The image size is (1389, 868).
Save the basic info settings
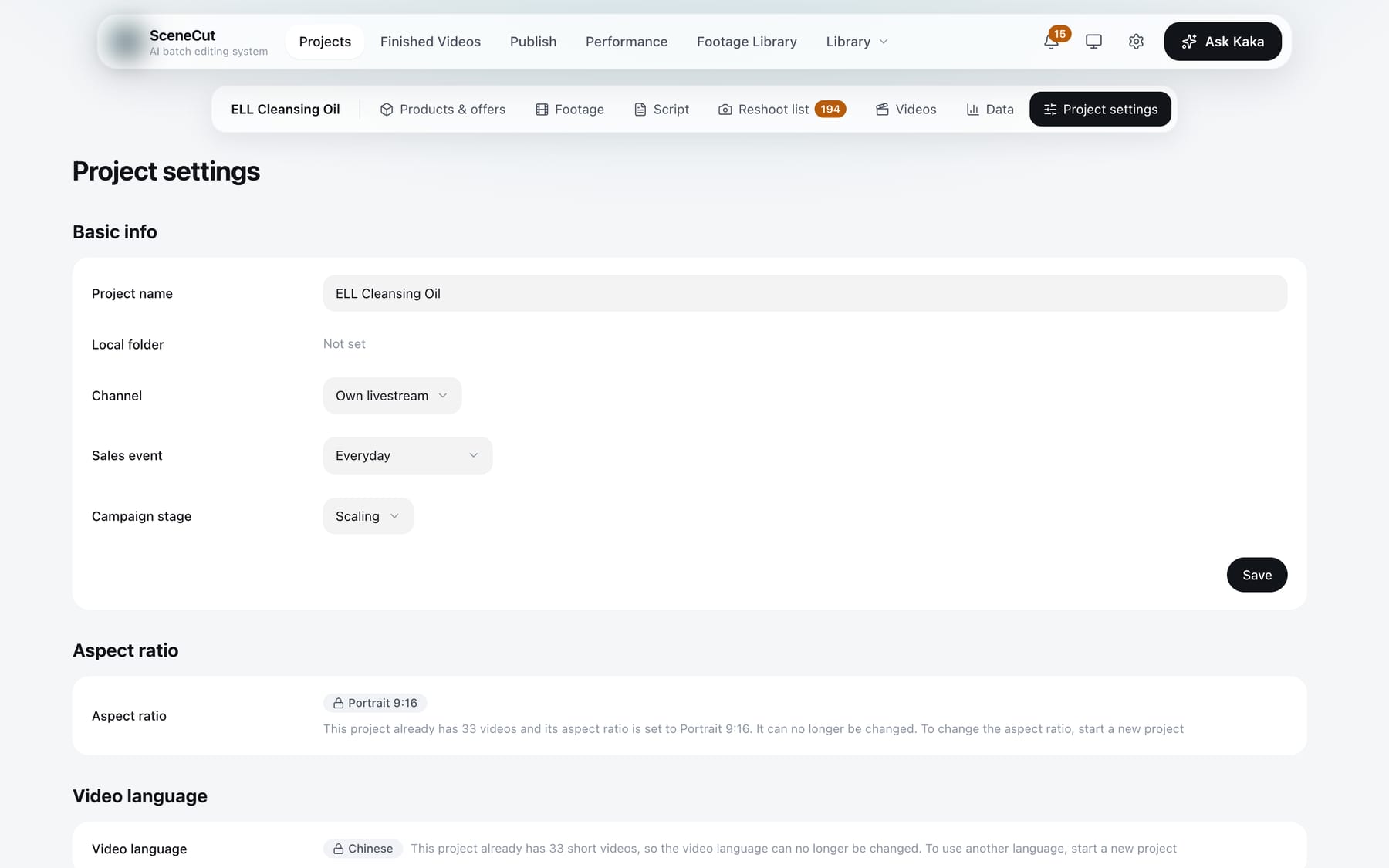1257,575
